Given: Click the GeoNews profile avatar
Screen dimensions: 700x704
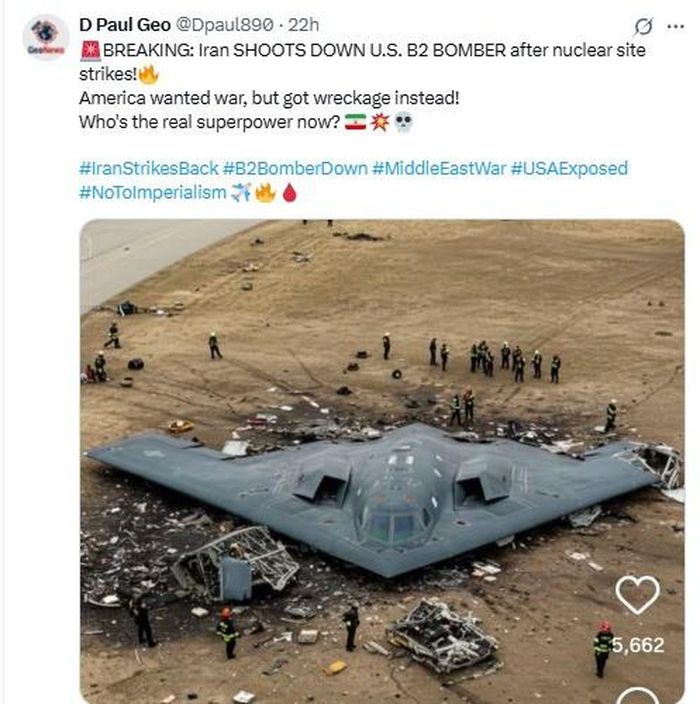Looking at the screenshot, I should [45, 38].
